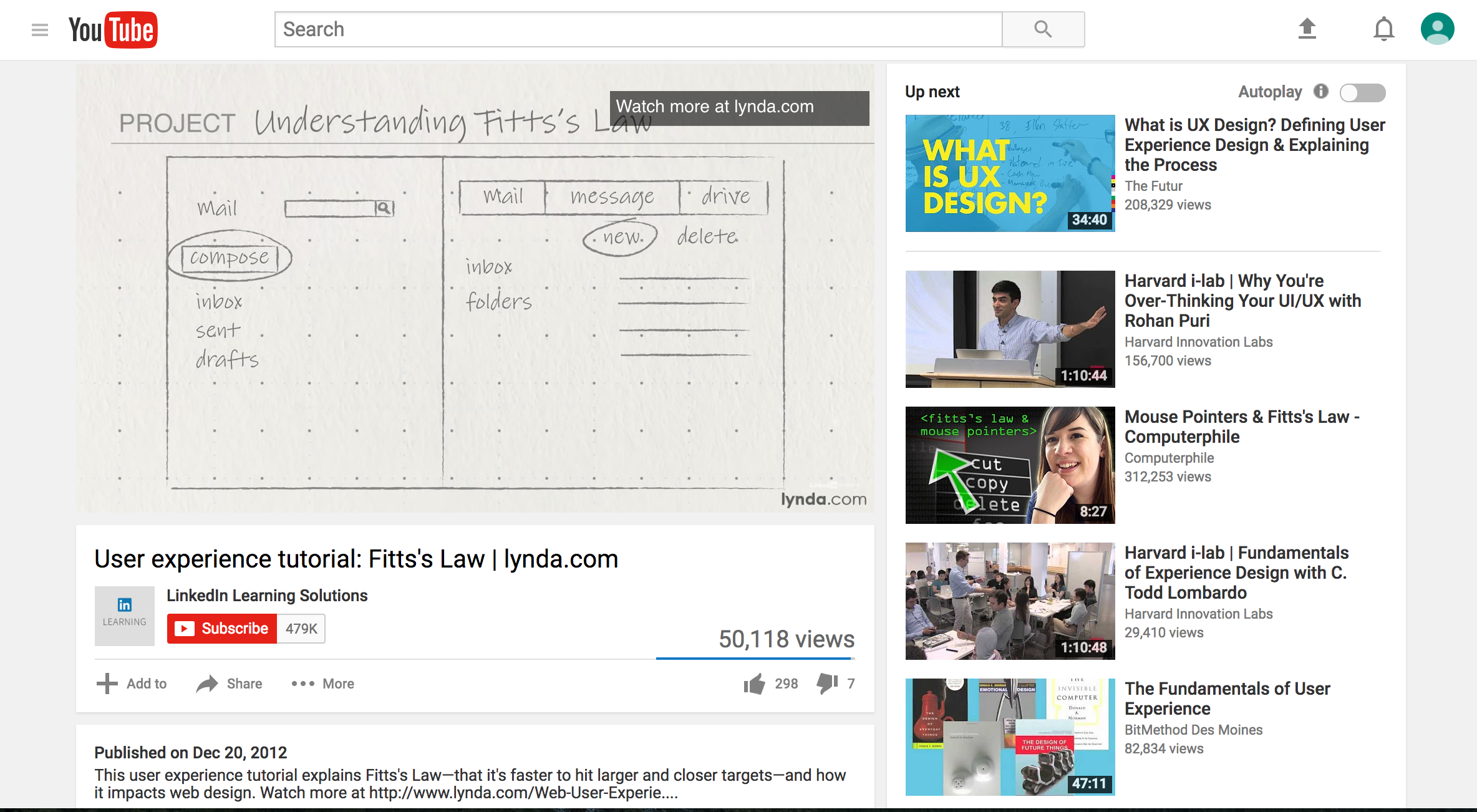The image size is (1477, 812).
Task: Click the magnifier search button
Action: coord(1043,29)
